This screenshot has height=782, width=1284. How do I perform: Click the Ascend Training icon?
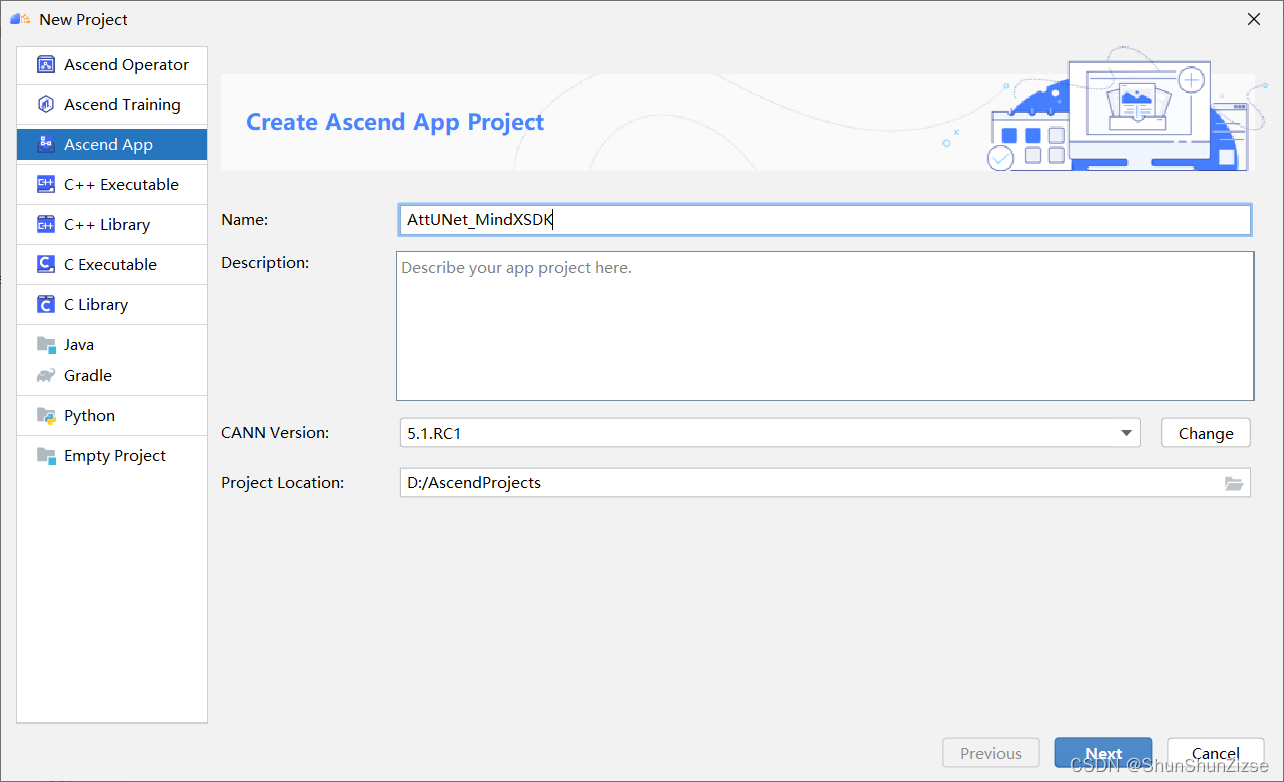[45, 105]
